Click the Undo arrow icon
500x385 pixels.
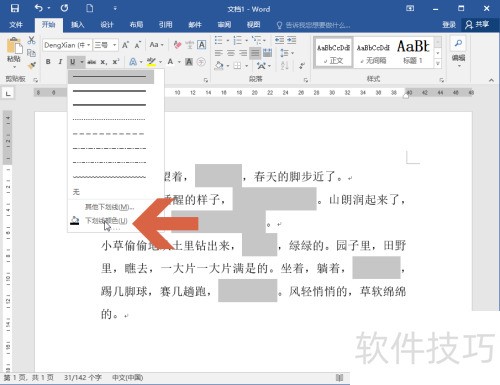tap(39, 8)
